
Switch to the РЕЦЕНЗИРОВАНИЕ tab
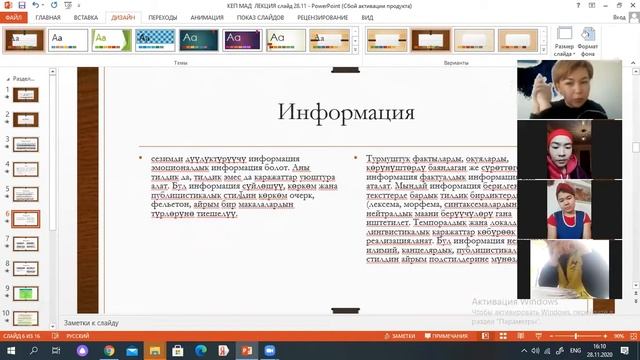coord(322,18)
